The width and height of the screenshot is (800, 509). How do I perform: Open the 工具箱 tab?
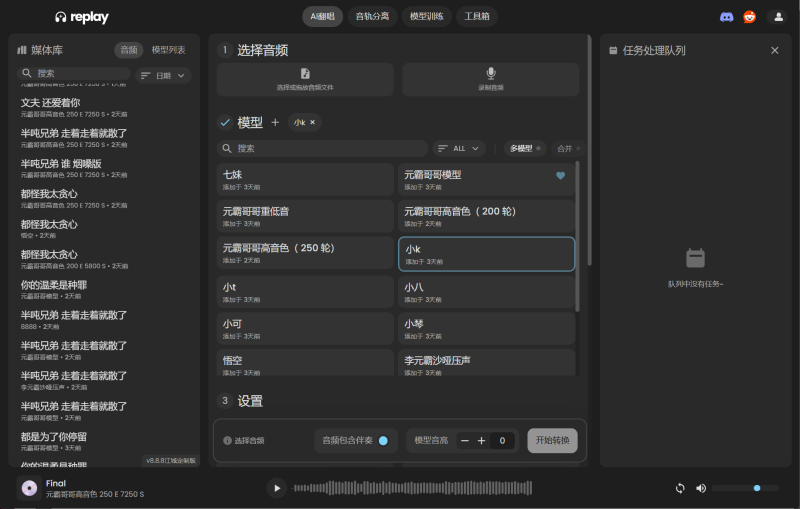pyautogui.click(x=477, y=16)
